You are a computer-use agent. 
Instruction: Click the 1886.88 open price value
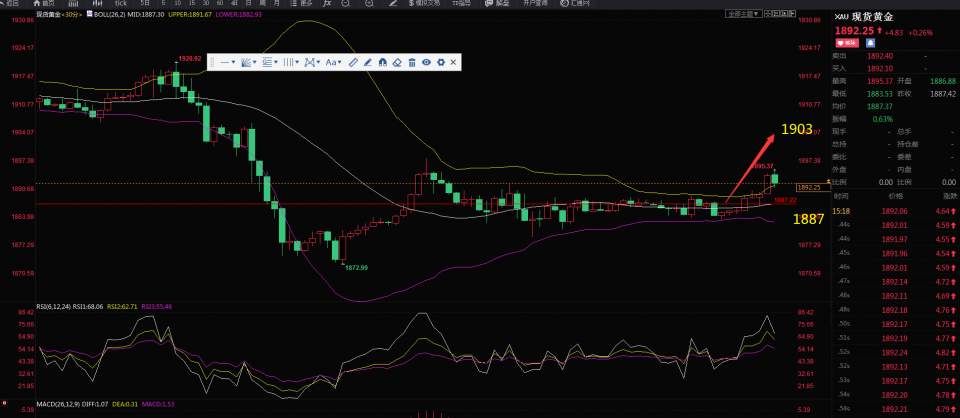tap(943, 81)
